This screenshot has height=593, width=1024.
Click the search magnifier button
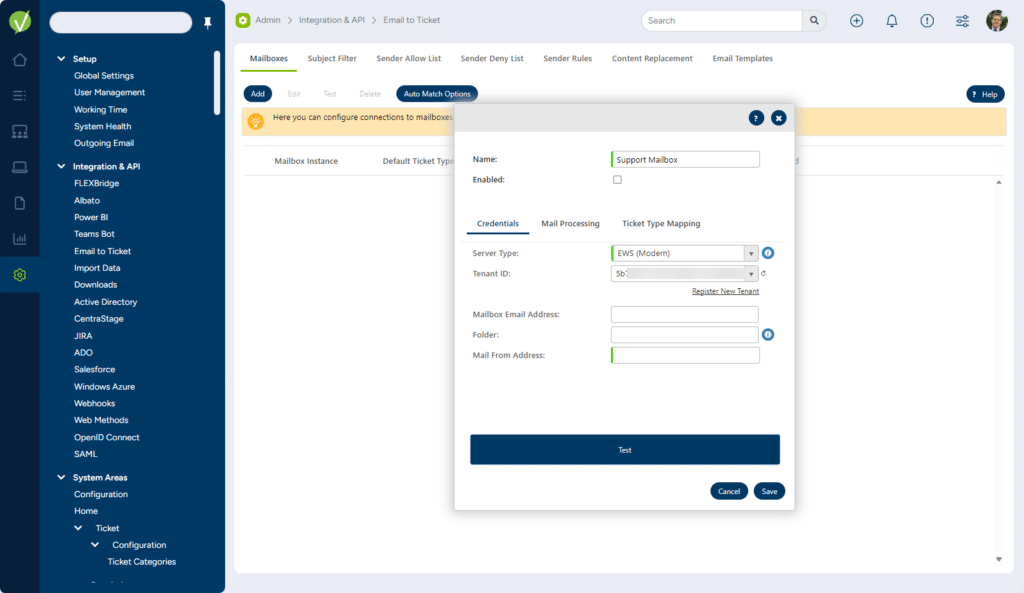[816, 21]
